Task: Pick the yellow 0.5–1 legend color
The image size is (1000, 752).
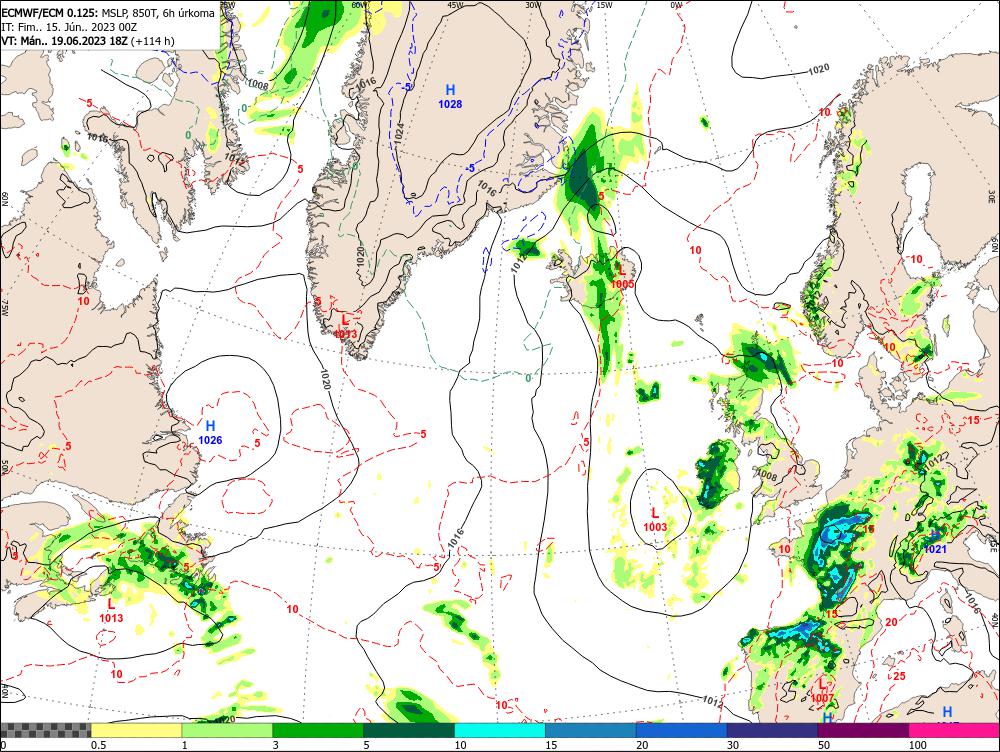Action: pos(136,730)
